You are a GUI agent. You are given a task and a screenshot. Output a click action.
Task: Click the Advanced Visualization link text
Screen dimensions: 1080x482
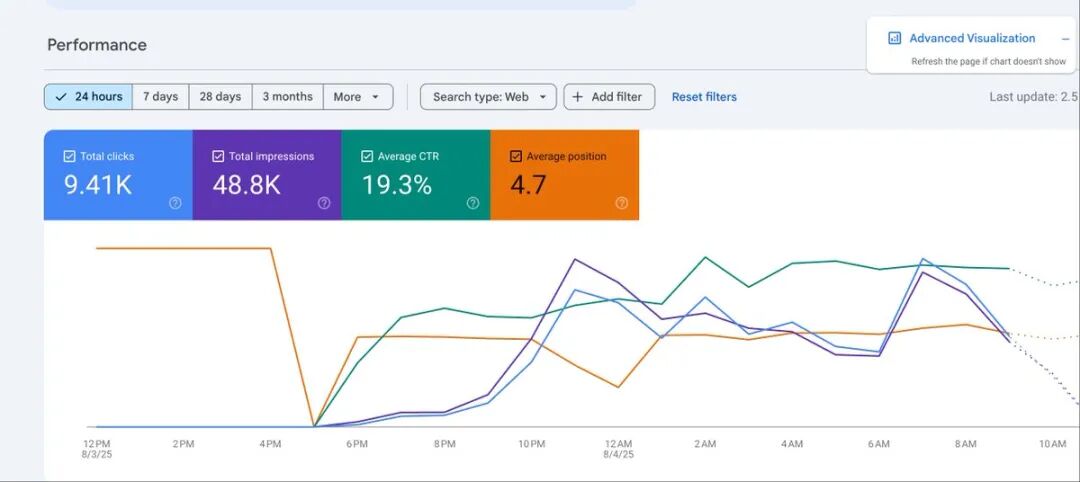click(x=972, y=39)
